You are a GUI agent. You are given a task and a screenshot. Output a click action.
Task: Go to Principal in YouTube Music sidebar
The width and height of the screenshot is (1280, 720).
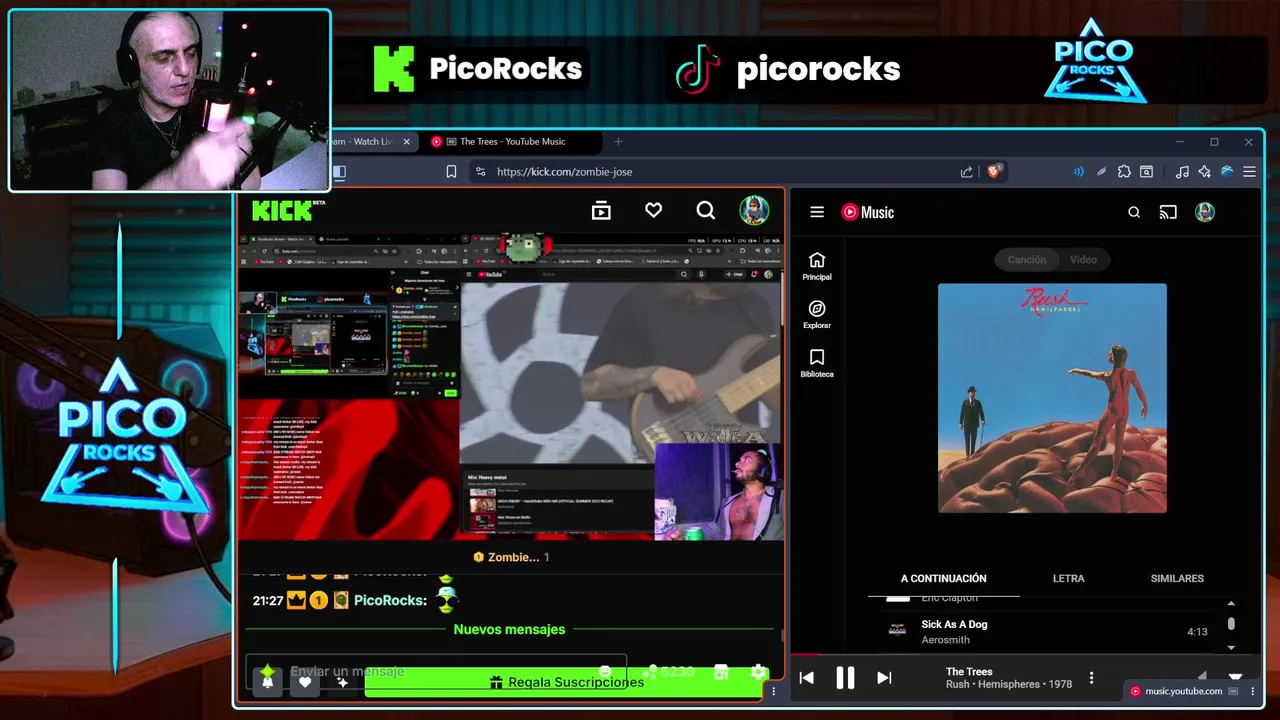(817, 266)
